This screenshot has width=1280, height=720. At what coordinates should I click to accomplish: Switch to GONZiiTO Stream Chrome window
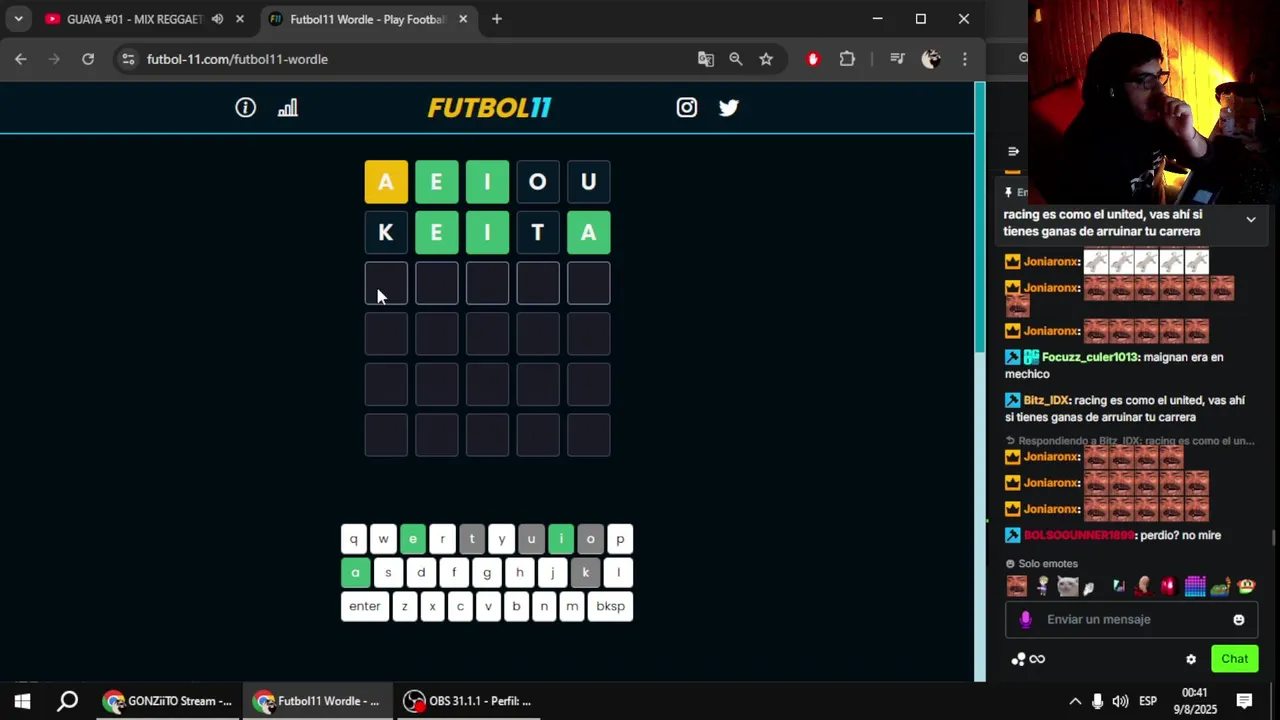[168, 701]
